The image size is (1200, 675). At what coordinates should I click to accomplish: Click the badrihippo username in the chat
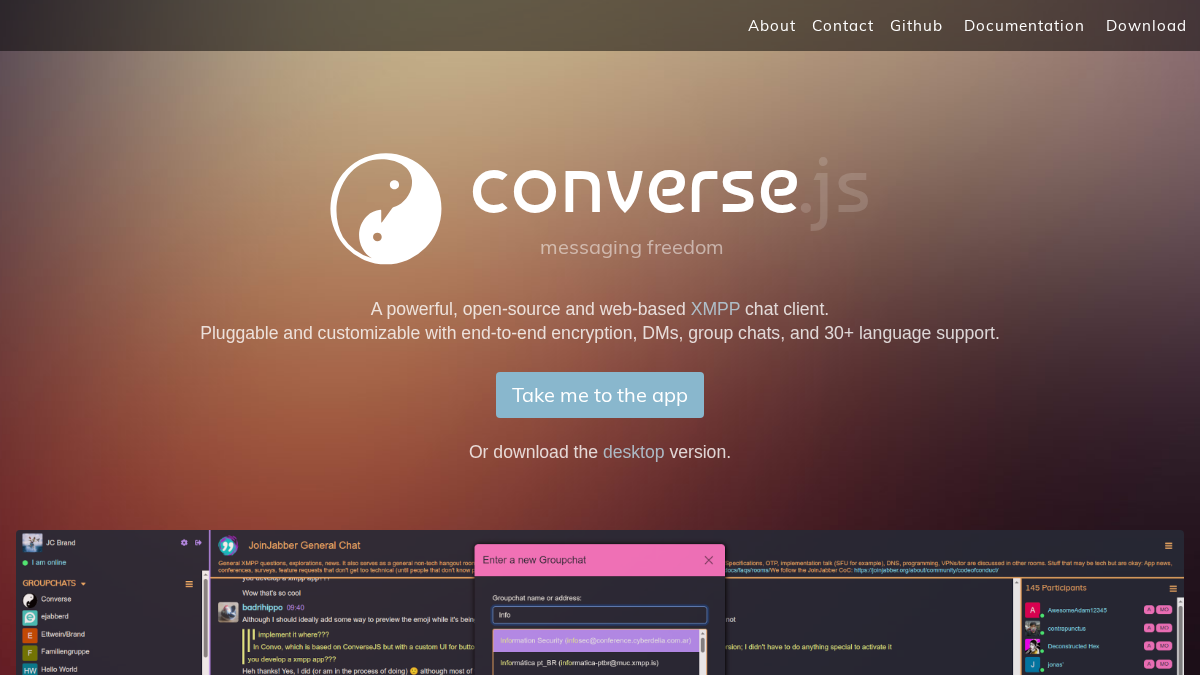pyautogui.click(x=262, y=607)
